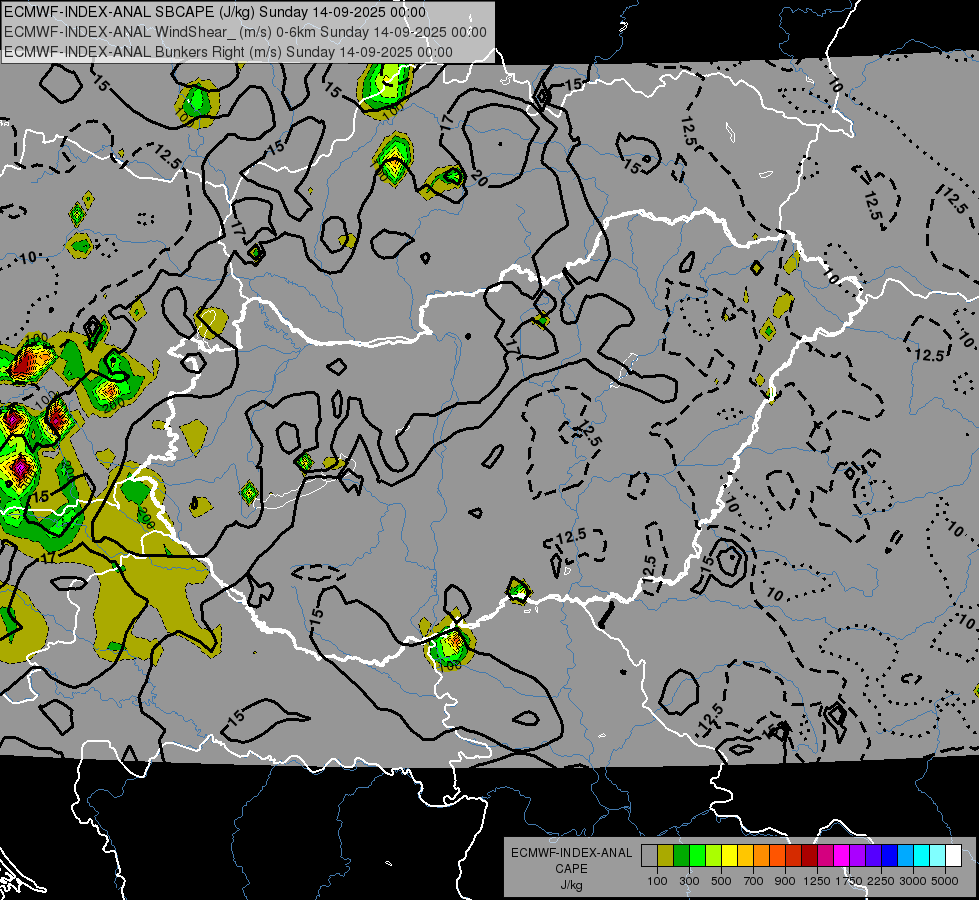Click the Bunkers Right title line
This screenshot has width=979, height=900.
[x=228, y=52]
